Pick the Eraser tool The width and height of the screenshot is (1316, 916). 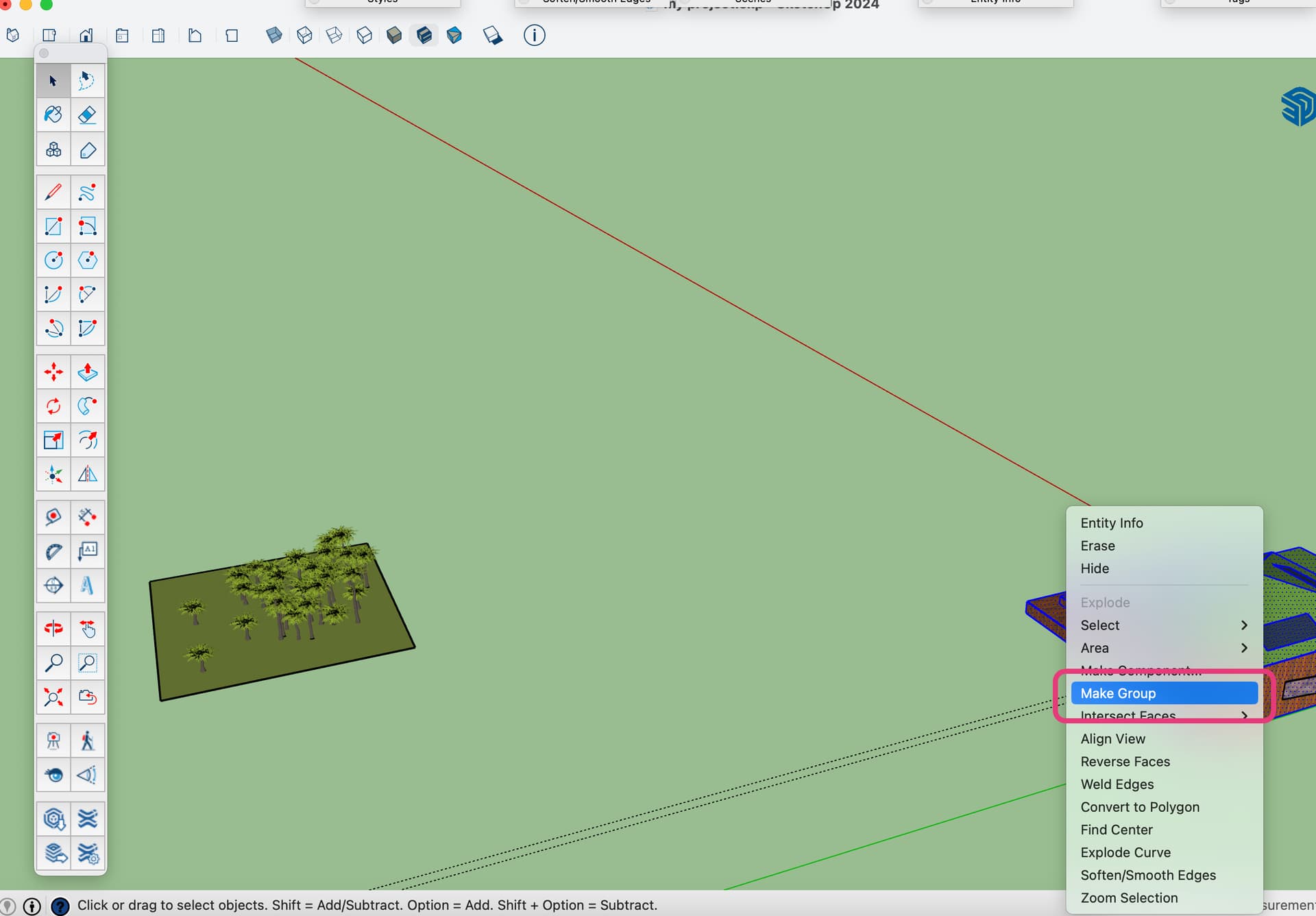87,114
